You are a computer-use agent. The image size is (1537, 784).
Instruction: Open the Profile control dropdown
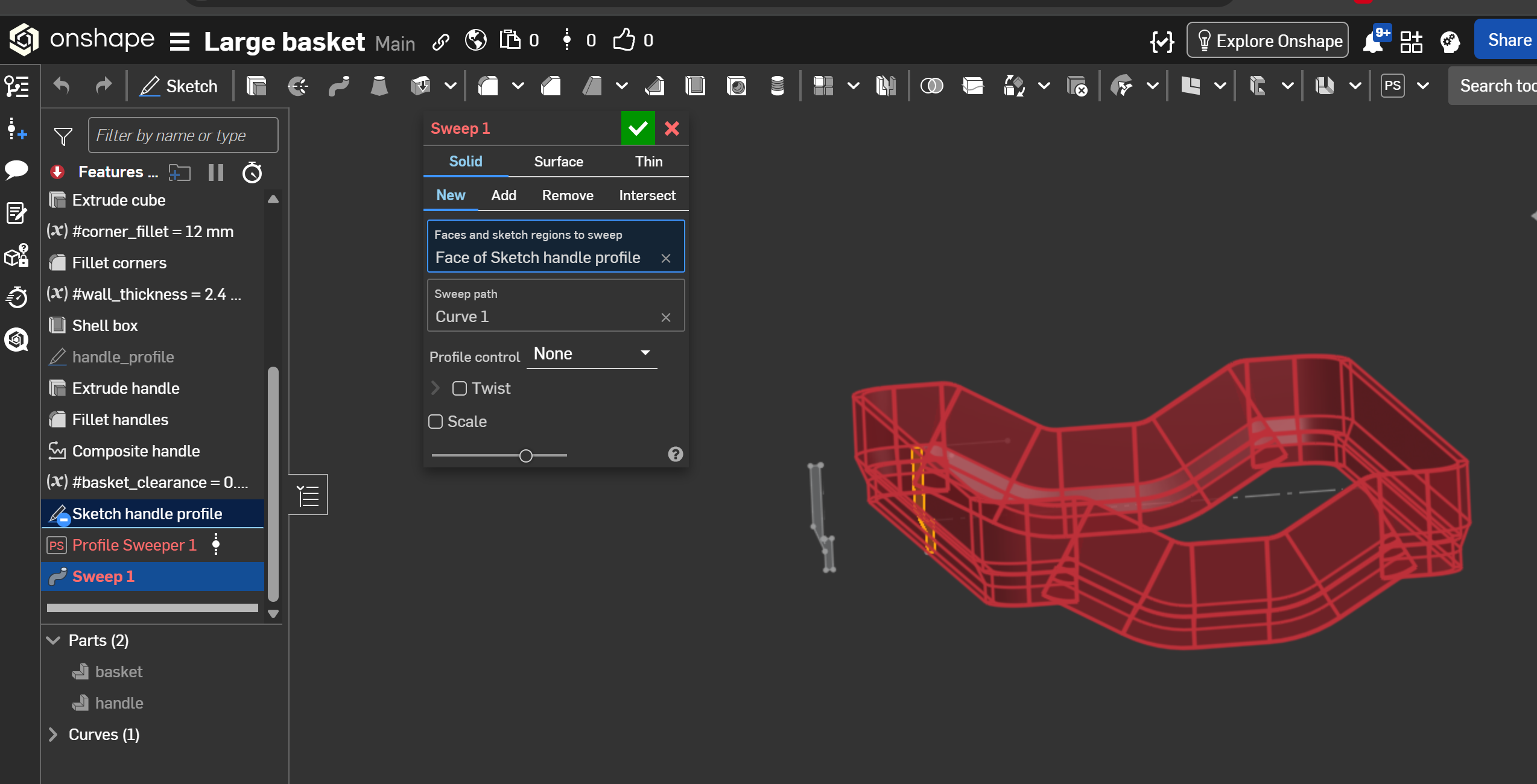tap(591, 354)
